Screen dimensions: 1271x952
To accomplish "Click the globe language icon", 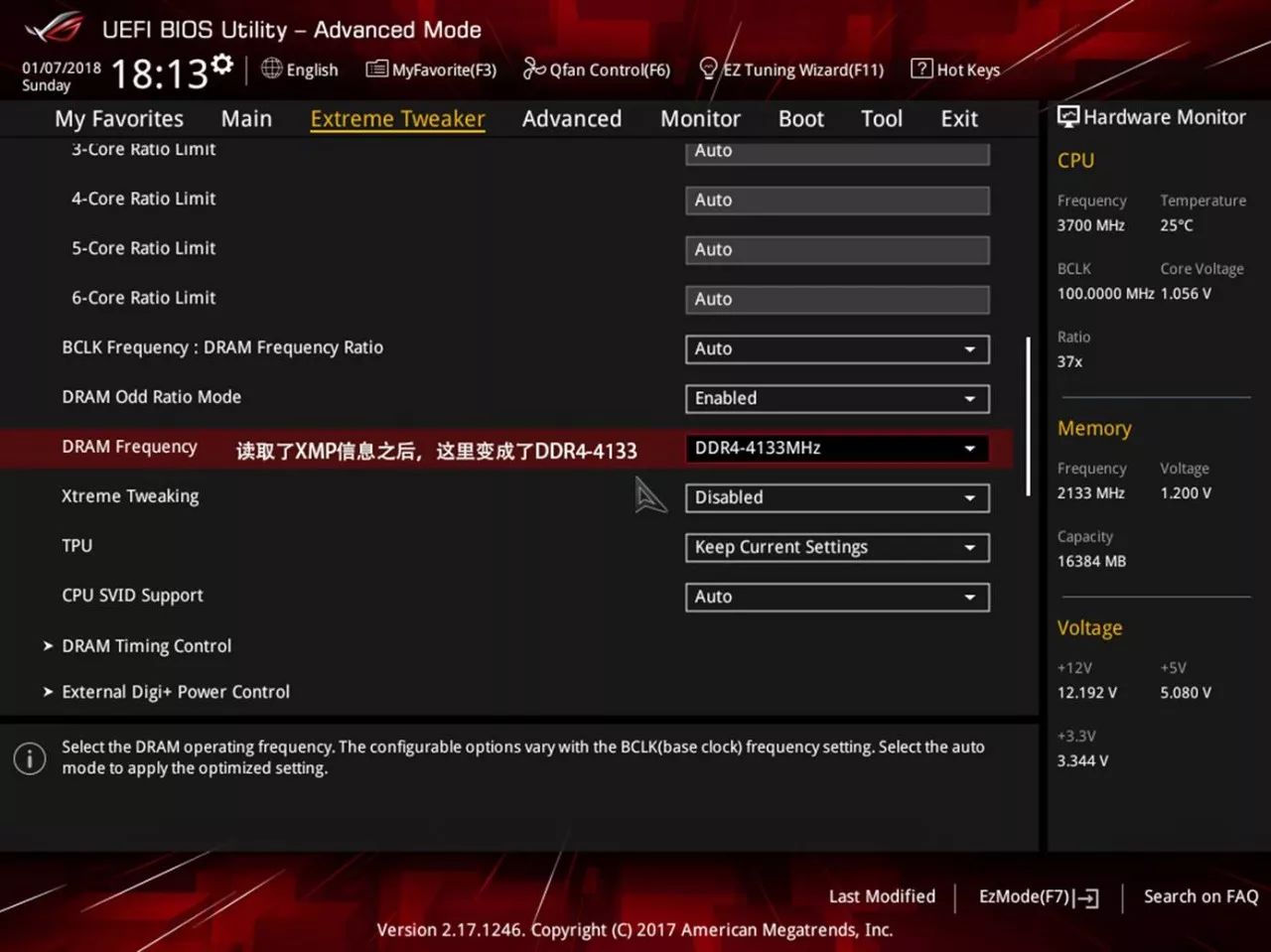I will [x=271, y=68].
